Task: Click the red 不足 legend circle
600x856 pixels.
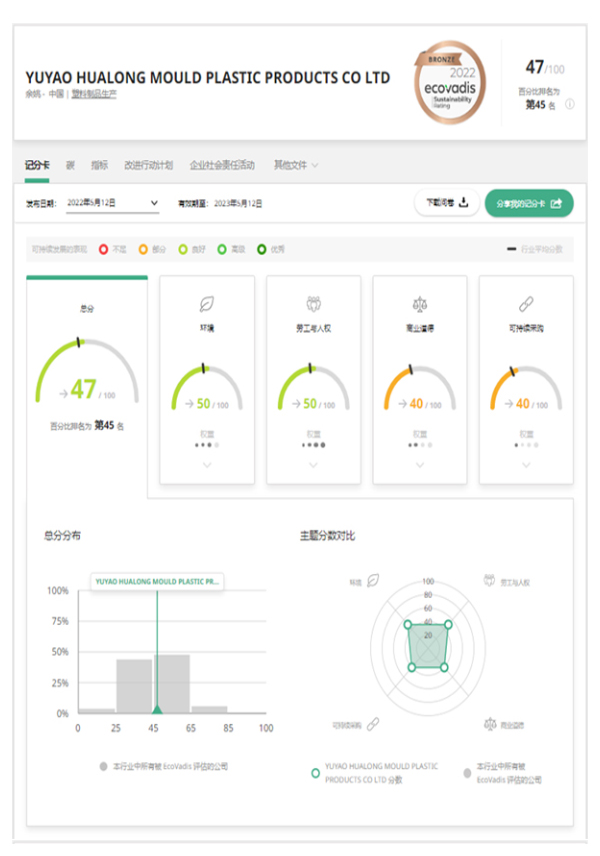Action: click(x=103, y=249)
